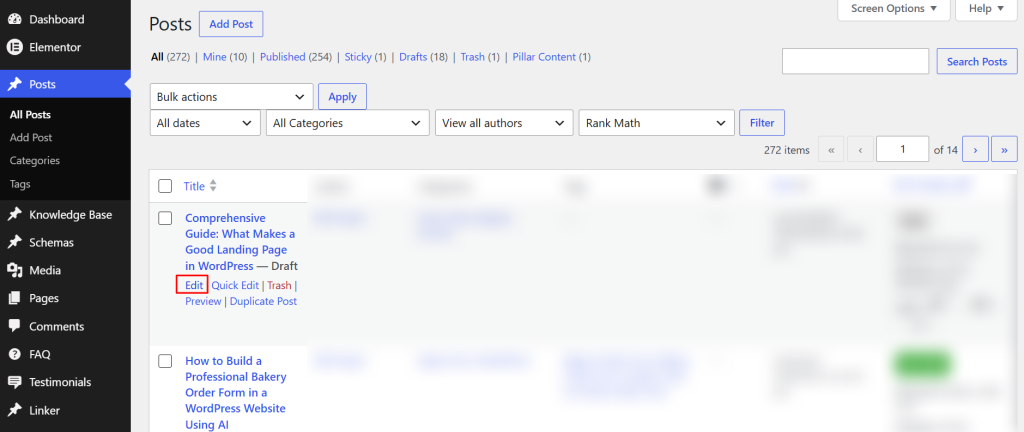Sort posts using Title sort arrows

pyautogui.click(x=213, y=186)
